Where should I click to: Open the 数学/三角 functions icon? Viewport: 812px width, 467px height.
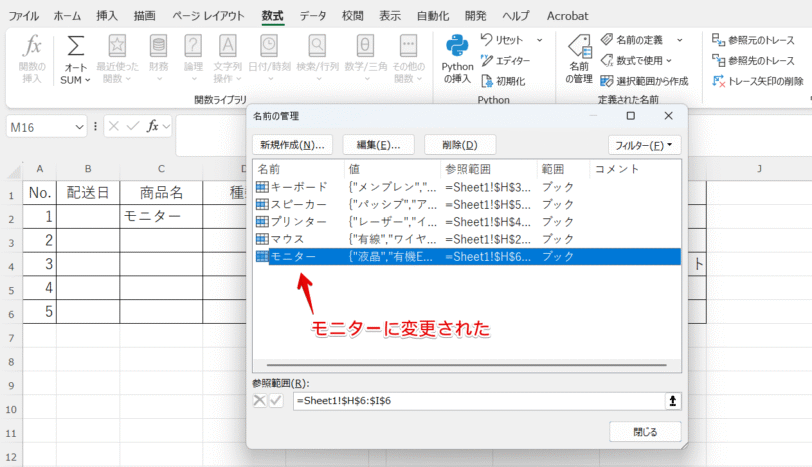(365, 46)
